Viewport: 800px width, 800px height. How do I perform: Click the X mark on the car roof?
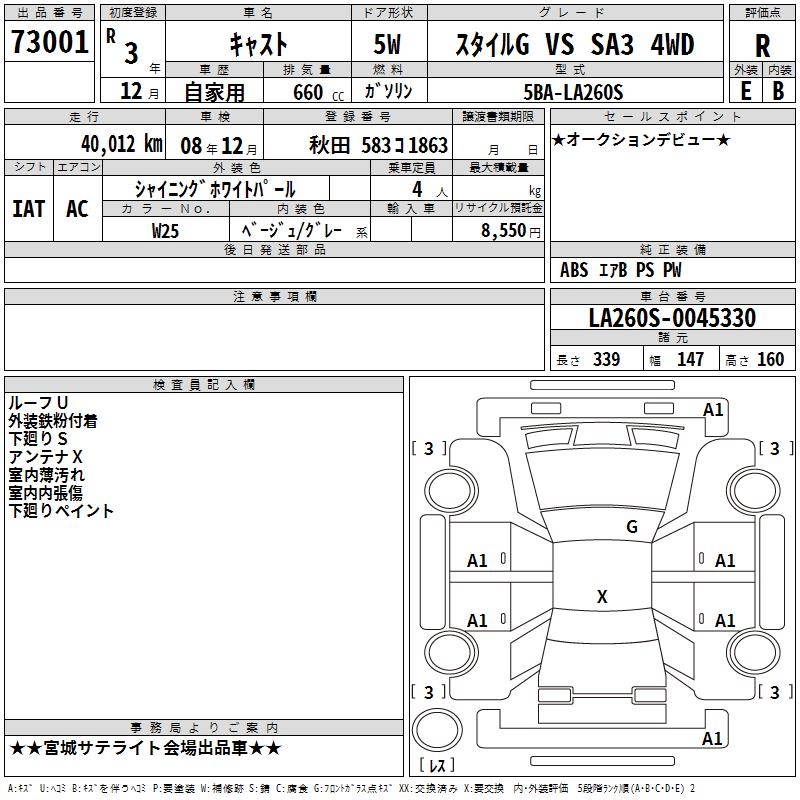click(602, 597)
